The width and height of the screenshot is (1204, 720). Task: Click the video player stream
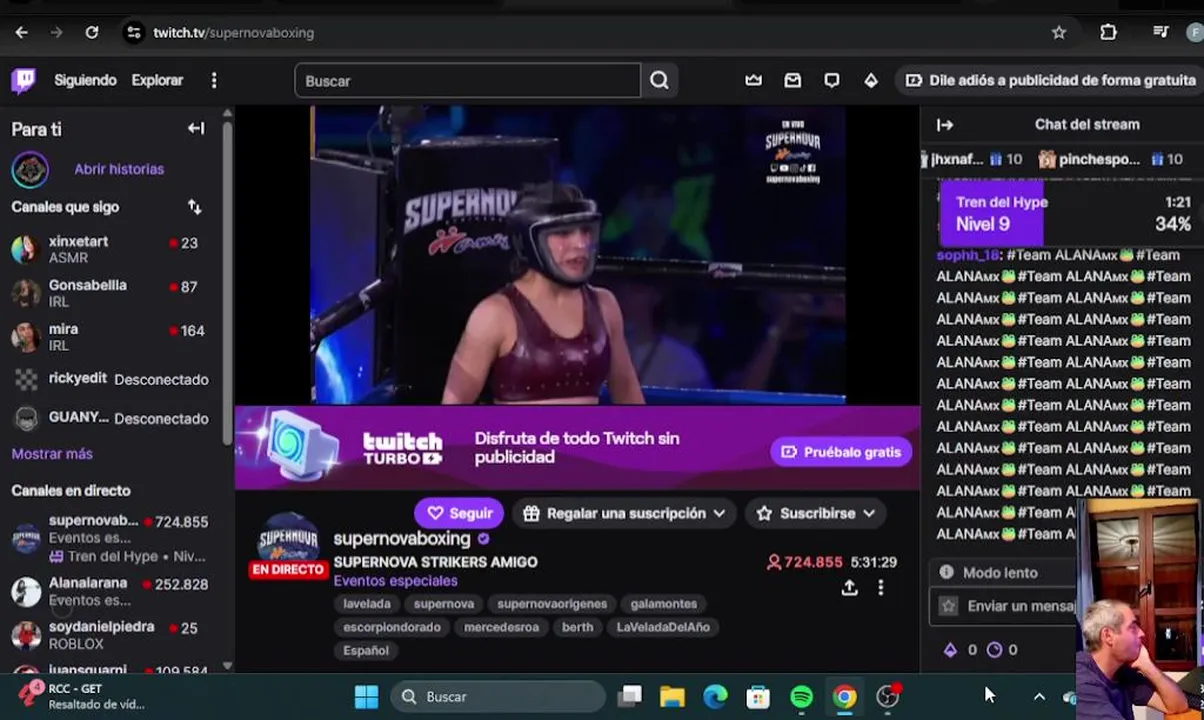coord(578,254)
